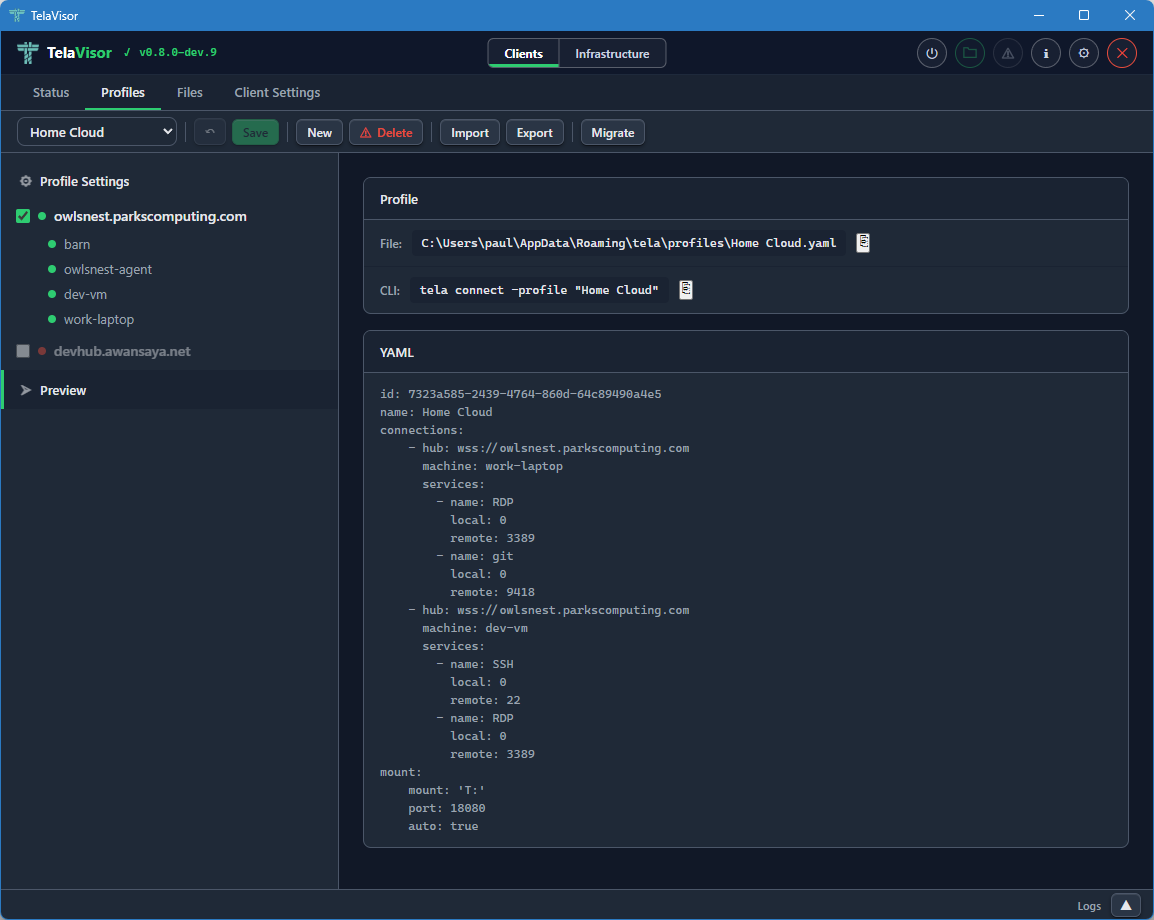Screen dimensions: 1154x920
Task: Click the power icon in the top toolbar
Action: [x=931, y=53]
